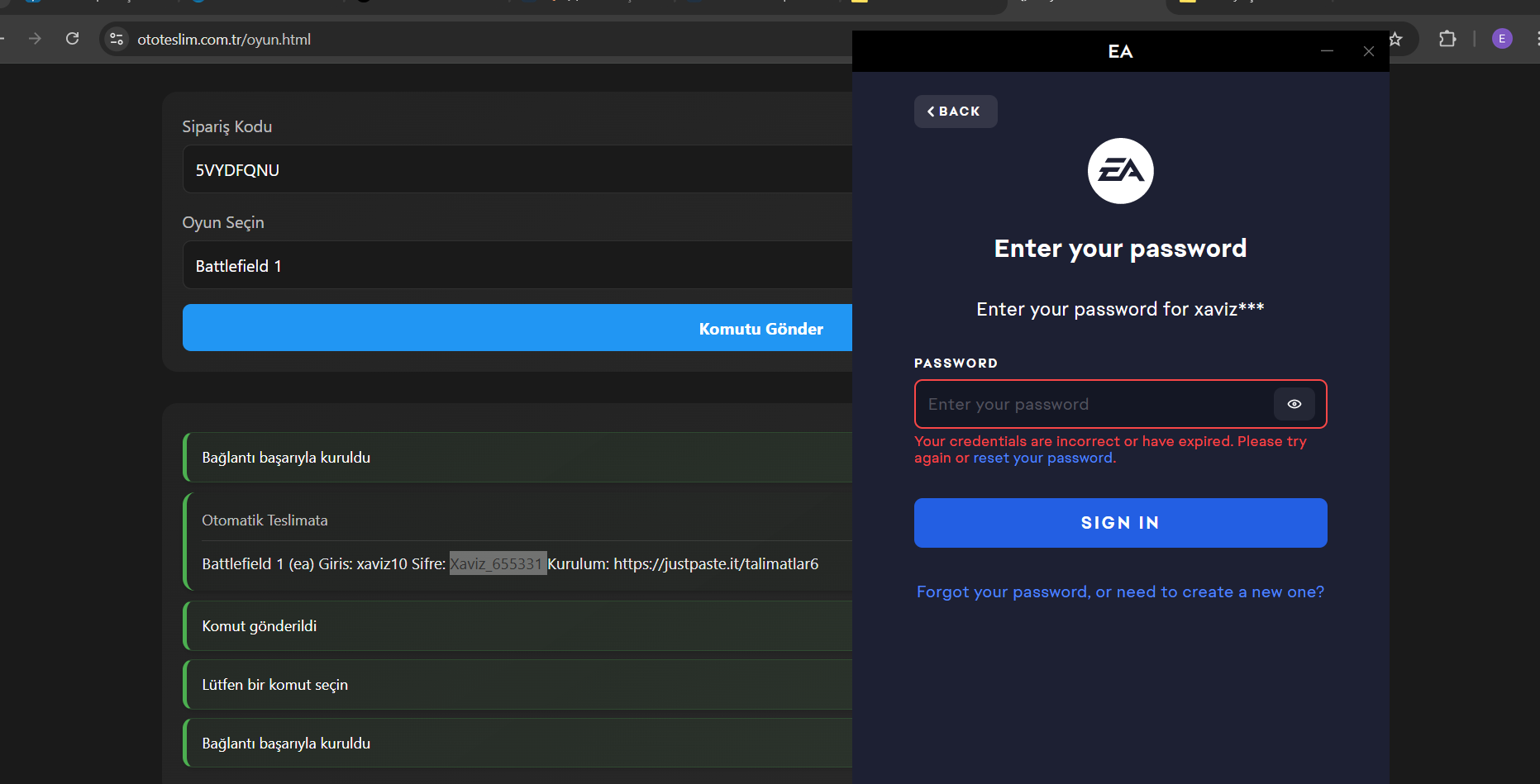Open the justpaste.it/talimatlar6 link
The image size is (1540, 784).
(716, 564)
